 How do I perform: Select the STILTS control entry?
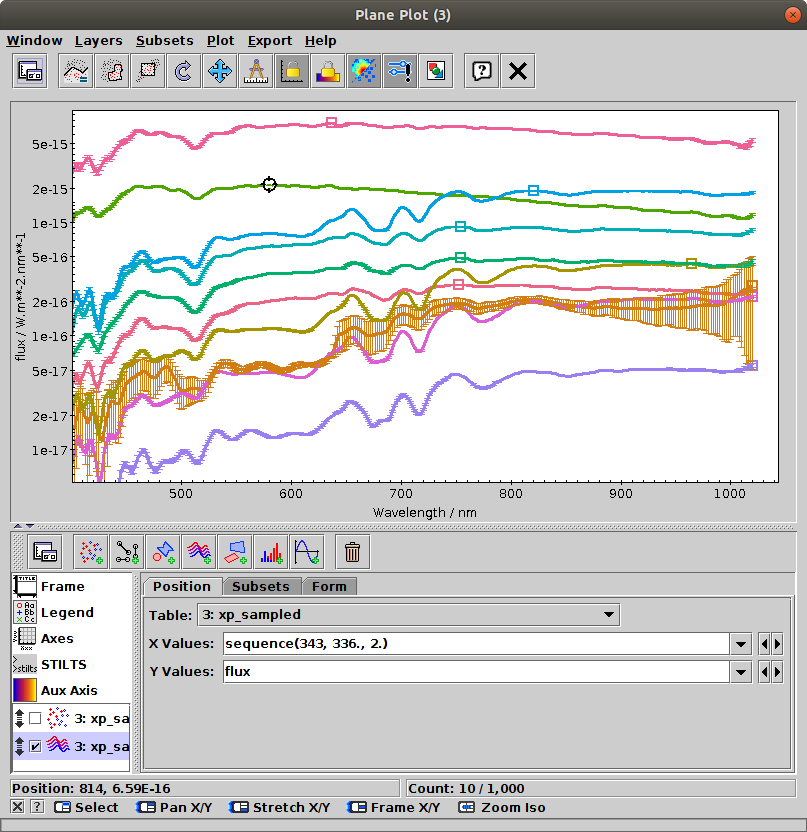tap(63, 664)
